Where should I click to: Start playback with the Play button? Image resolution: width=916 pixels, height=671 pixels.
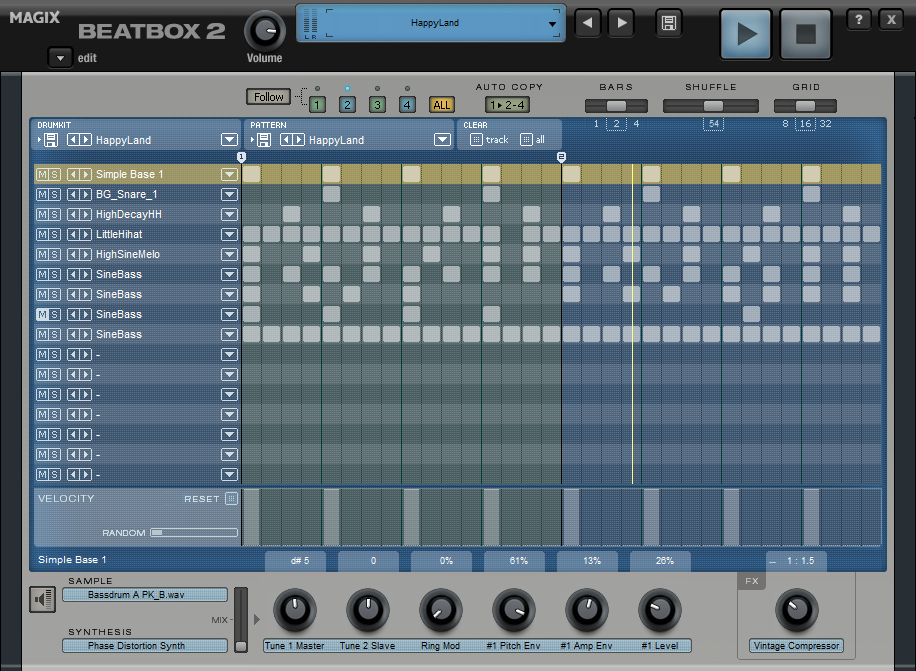click(745, 34)
